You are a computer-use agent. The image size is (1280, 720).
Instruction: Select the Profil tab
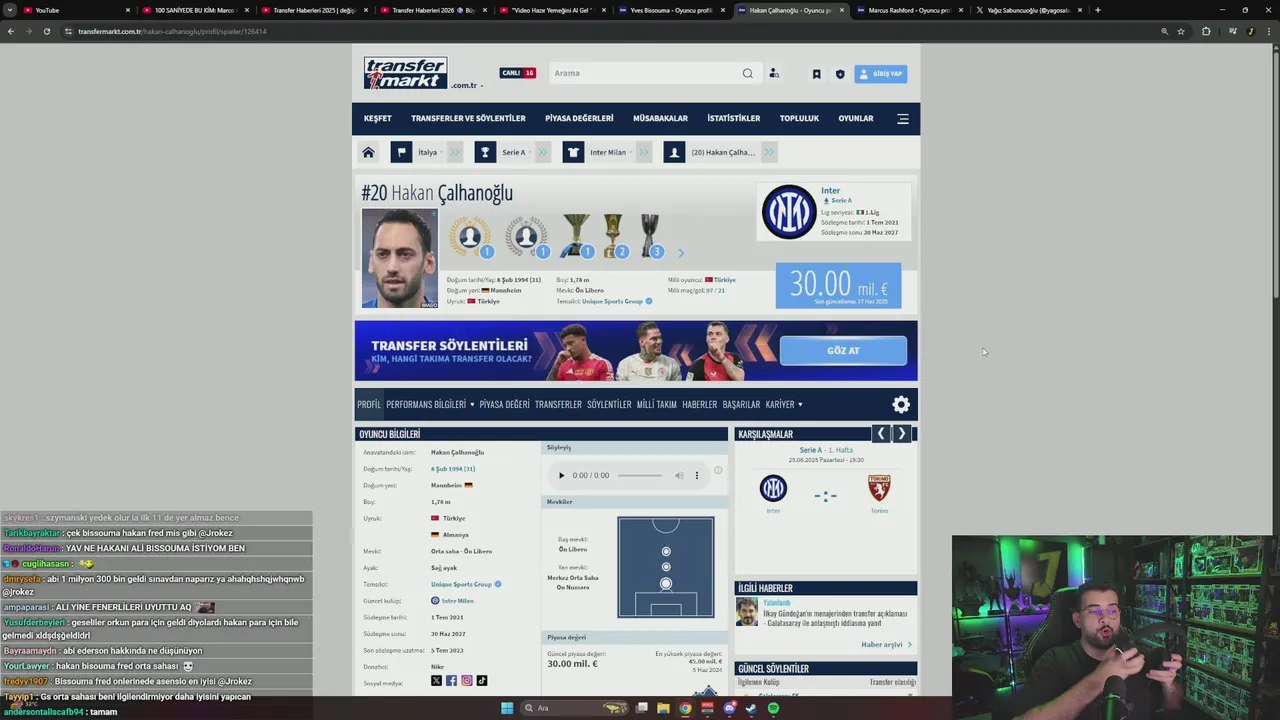click(369, 404)
